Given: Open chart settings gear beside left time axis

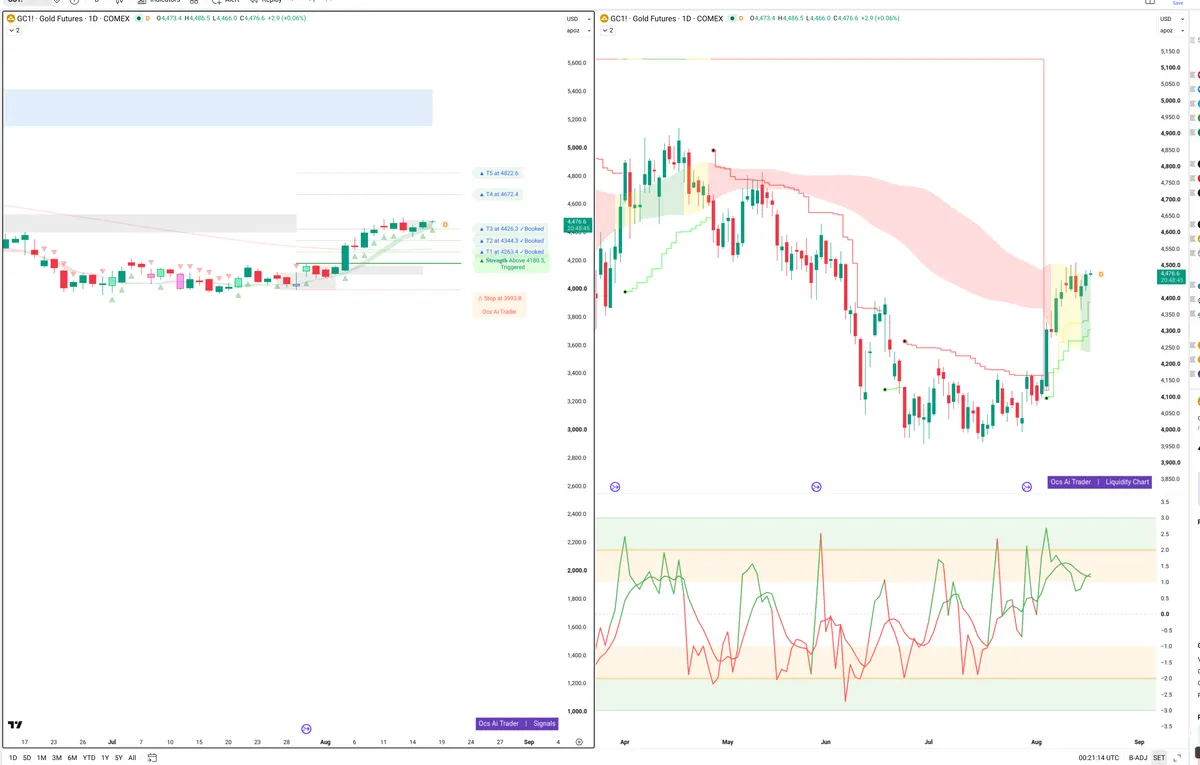Looking at the screenshot, I should (x=579, y=742).
